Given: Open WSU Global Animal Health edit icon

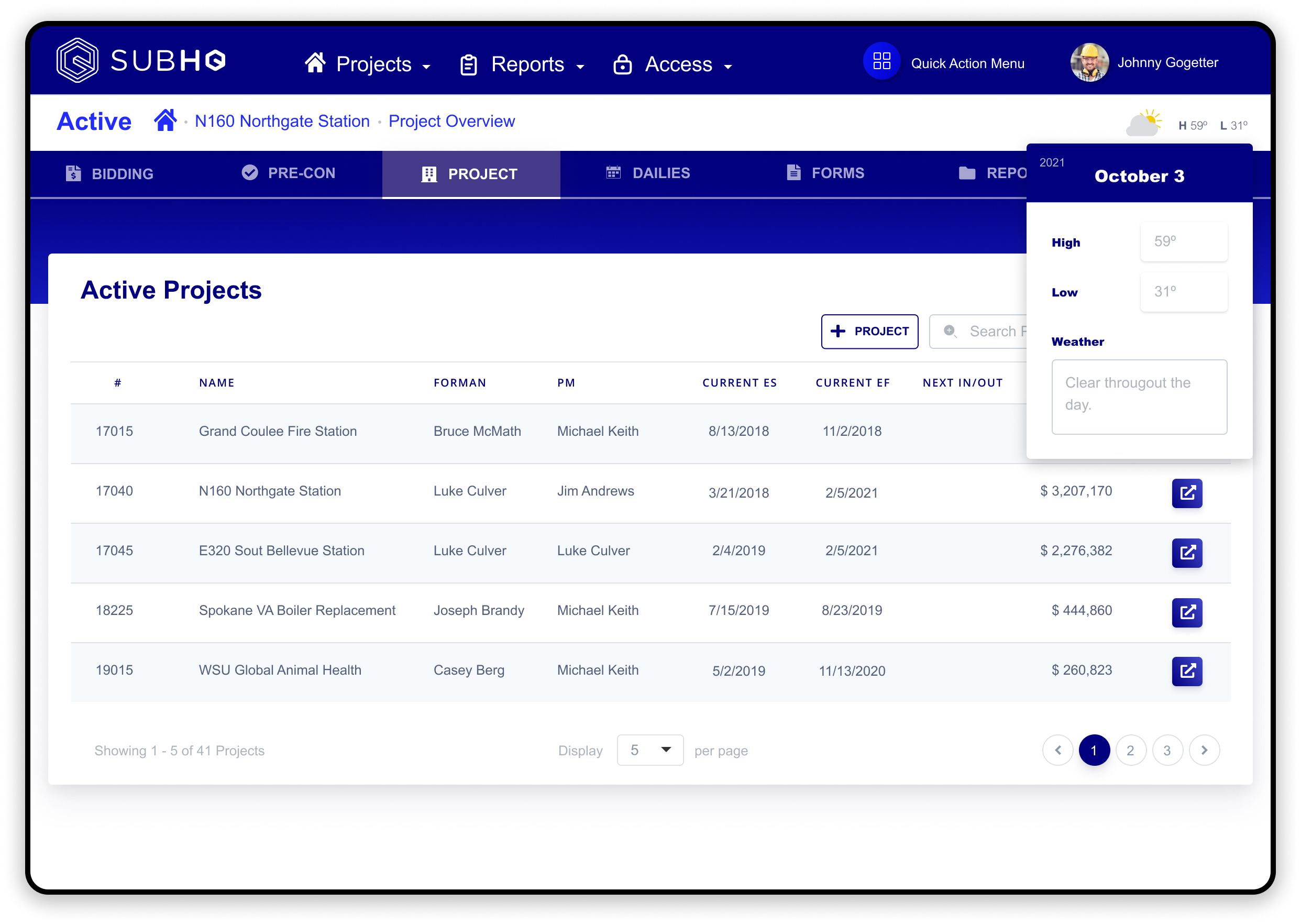Looking at the screenshot, I should 1187,672.
